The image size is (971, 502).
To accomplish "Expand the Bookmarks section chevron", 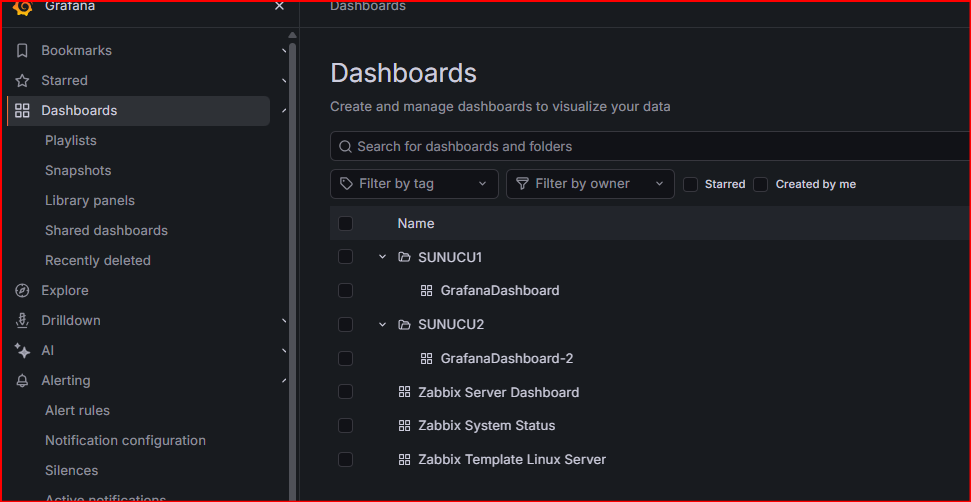I will 284,51.
